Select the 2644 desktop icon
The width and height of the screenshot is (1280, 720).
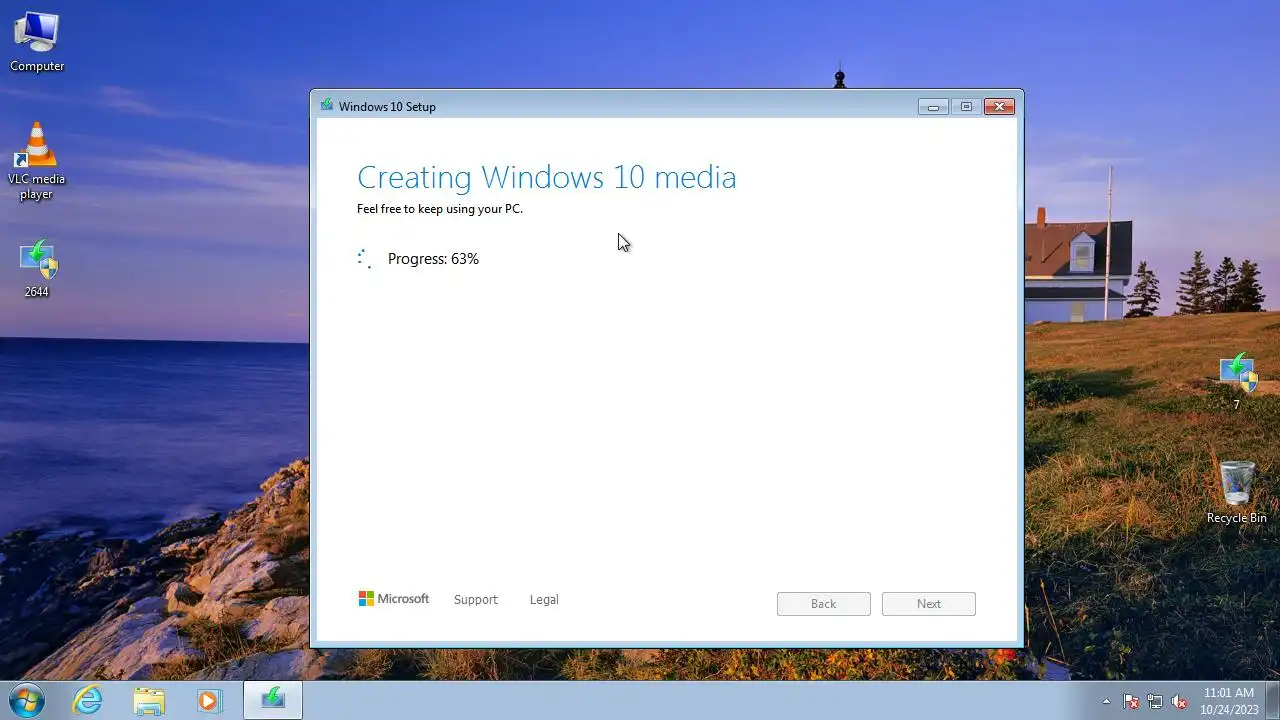click(37, 269)
